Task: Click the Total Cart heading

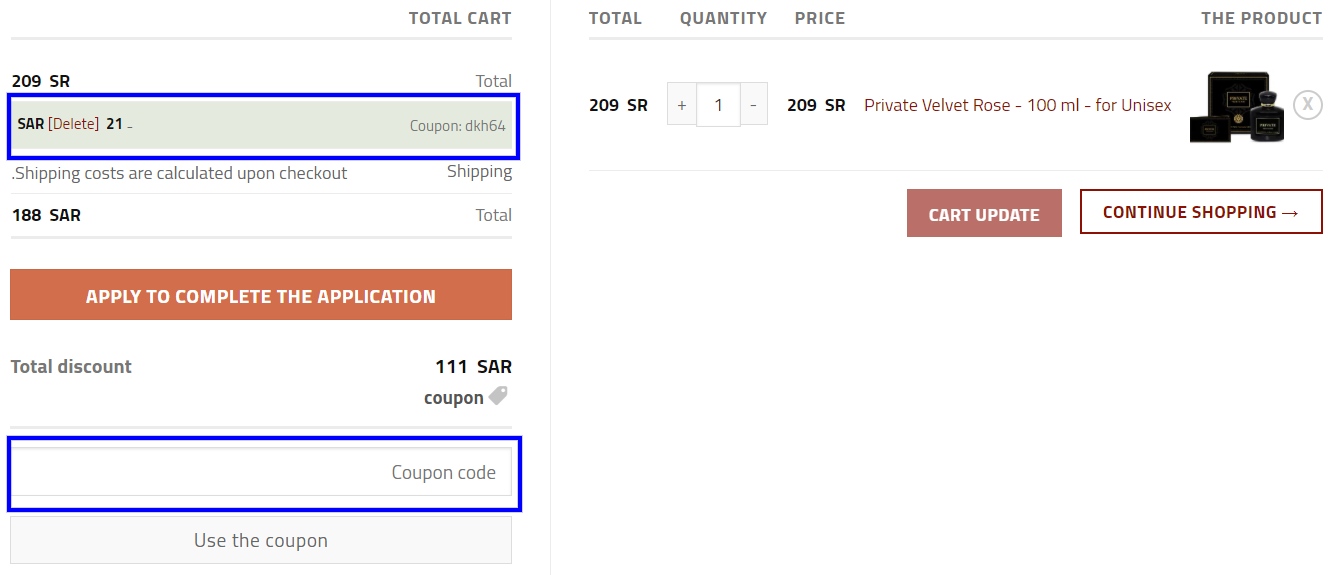Action: click(x=459, y=18)
